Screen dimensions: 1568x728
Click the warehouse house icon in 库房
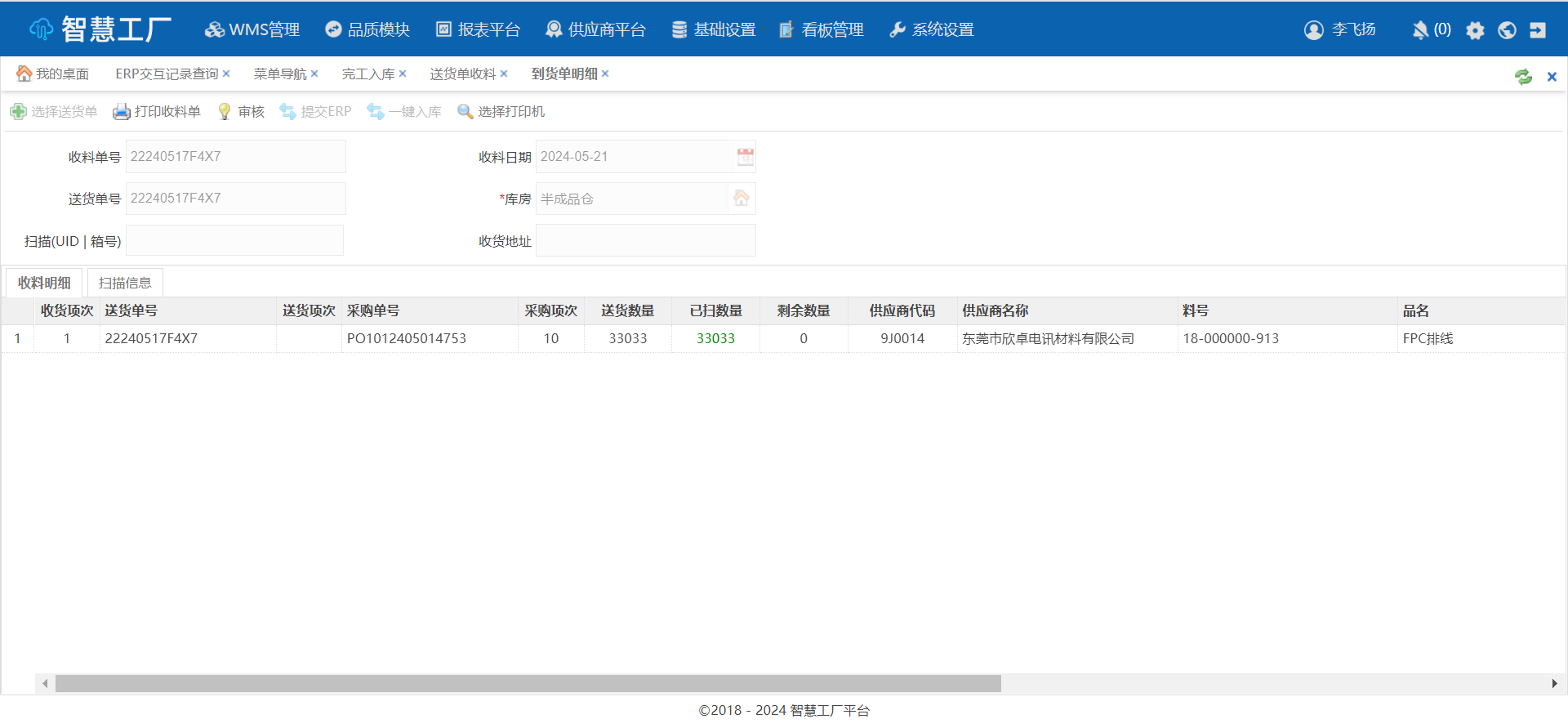pos(741,199)
